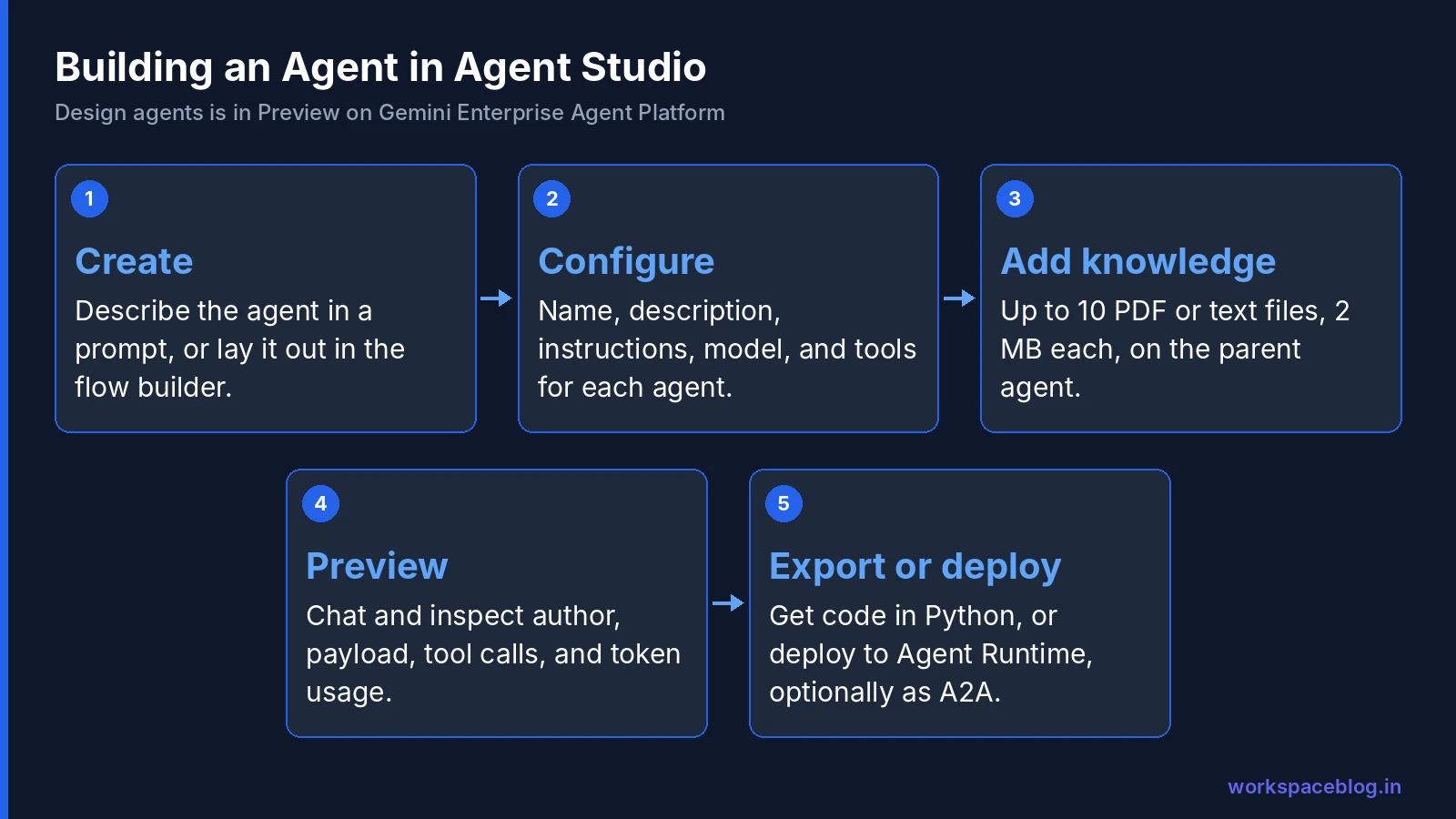Select the 'Configure' step heading

pos(626,262)
